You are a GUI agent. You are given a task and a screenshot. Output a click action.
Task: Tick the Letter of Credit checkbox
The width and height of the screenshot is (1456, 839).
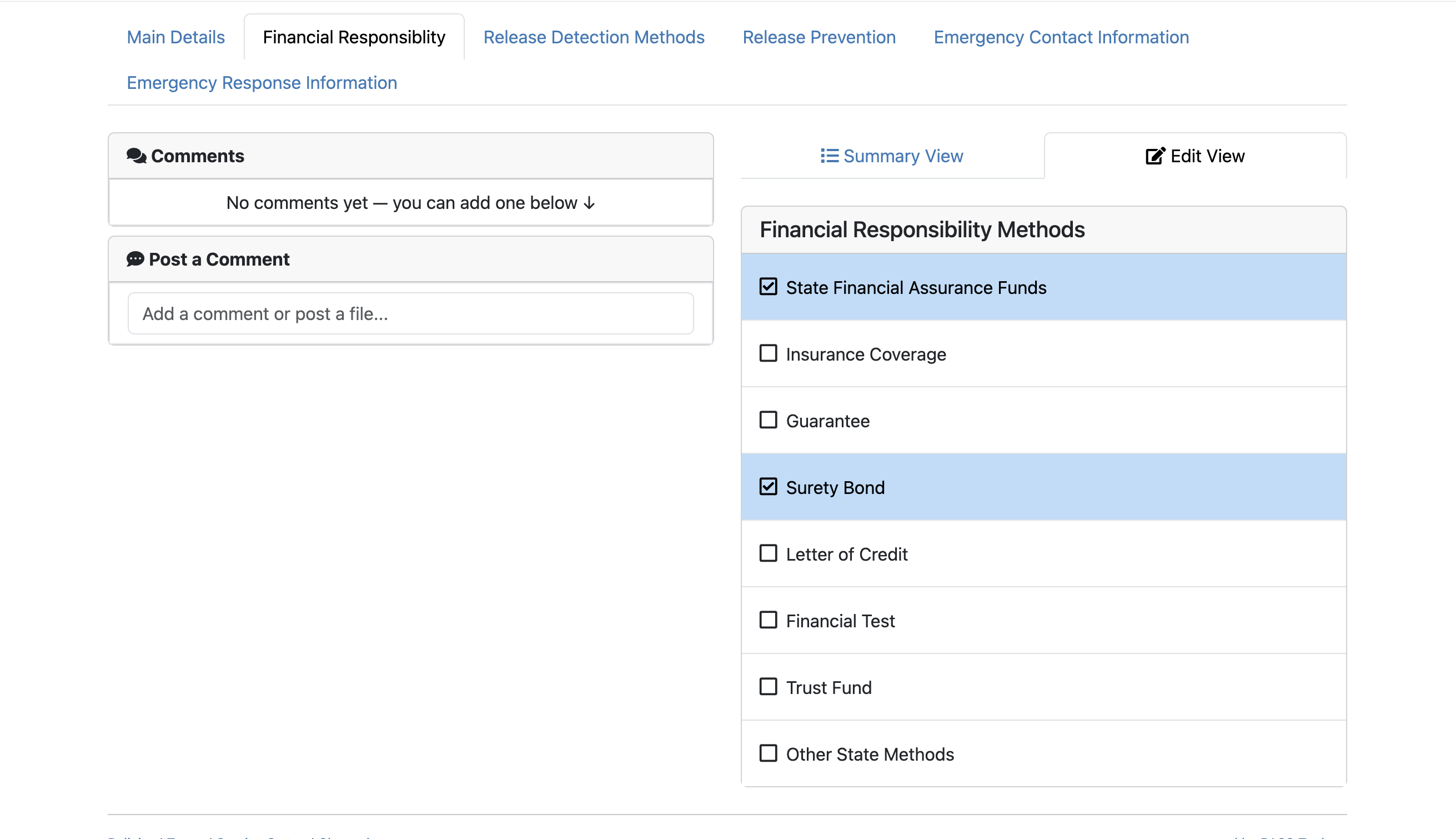tap(768, 553)
